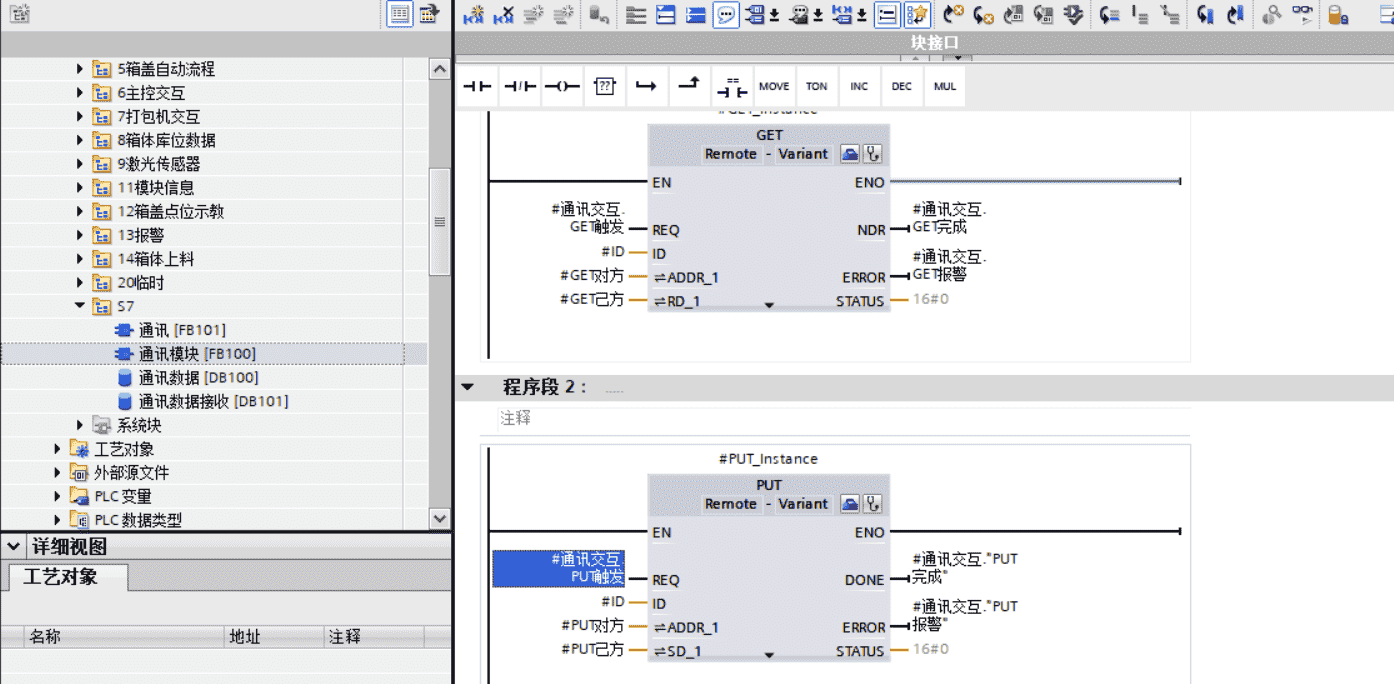Open the 通讯 [FB101] block
1394x684 pixels.
point(181,330)
